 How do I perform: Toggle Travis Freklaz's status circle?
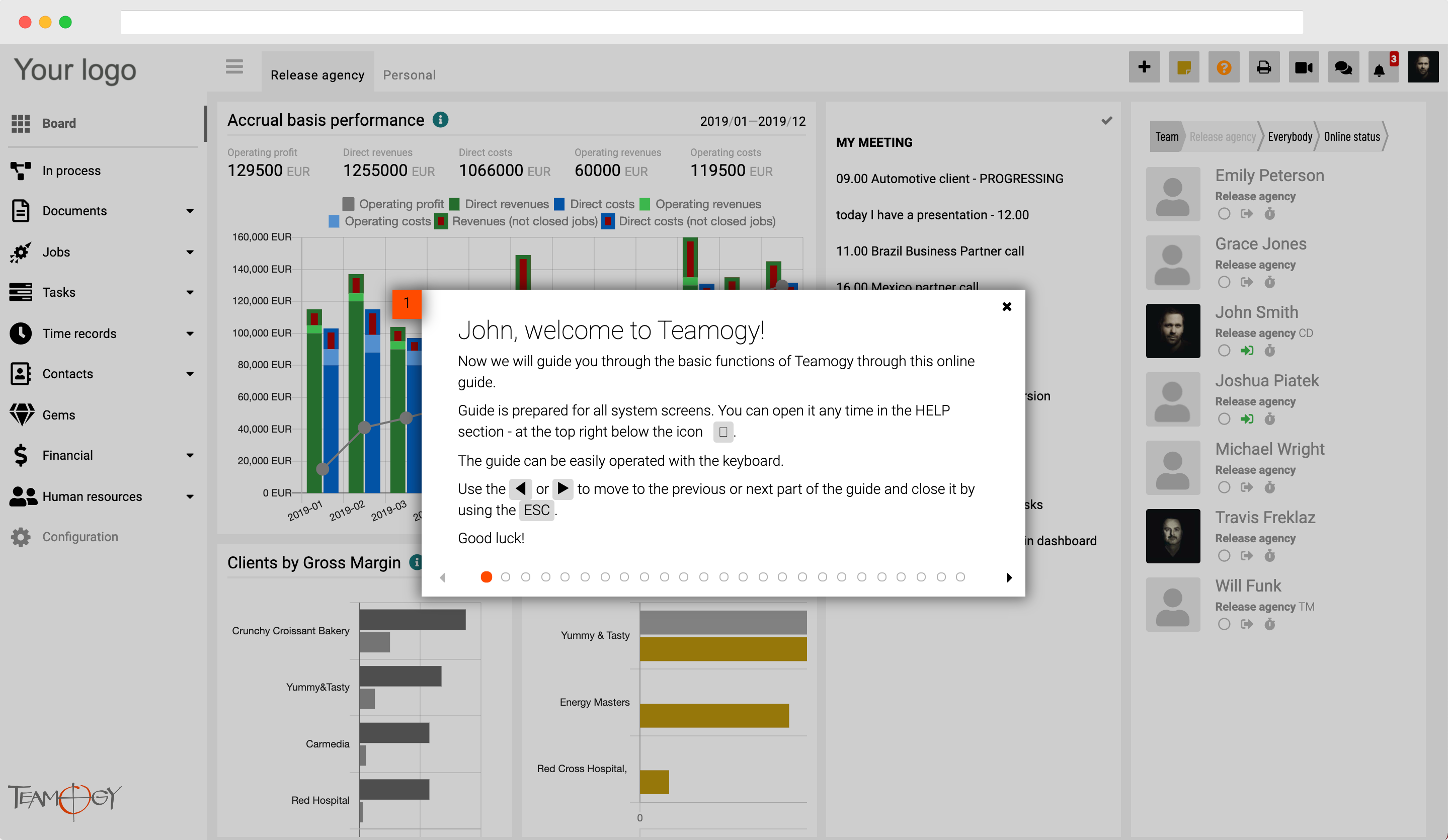pos(1224,556)
